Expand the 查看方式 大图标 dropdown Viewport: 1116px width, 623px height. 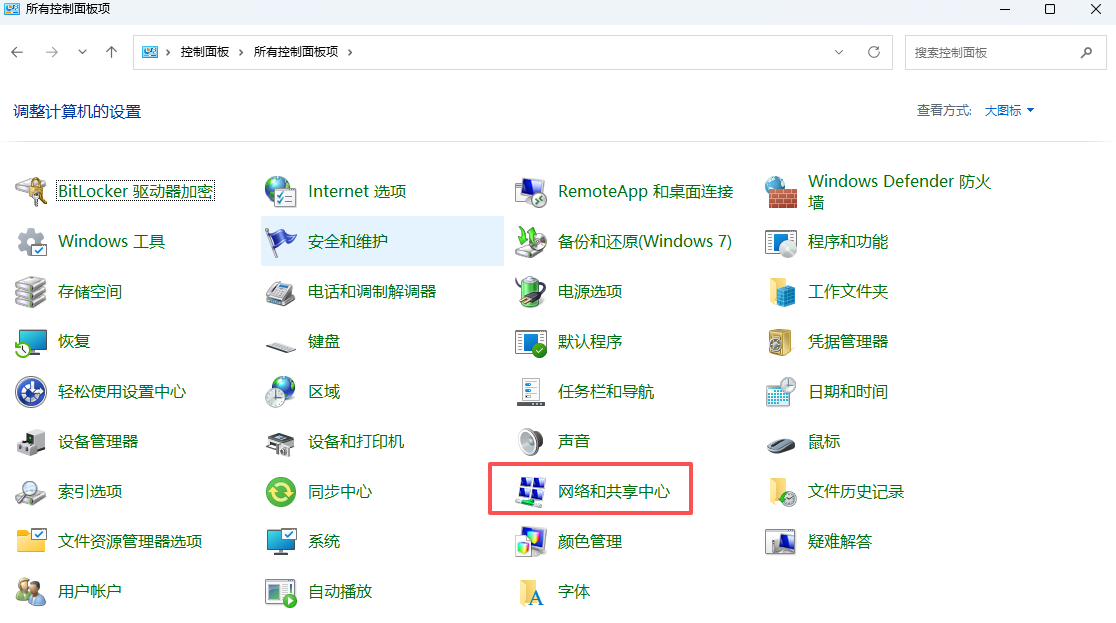(x=1009, y=111)
